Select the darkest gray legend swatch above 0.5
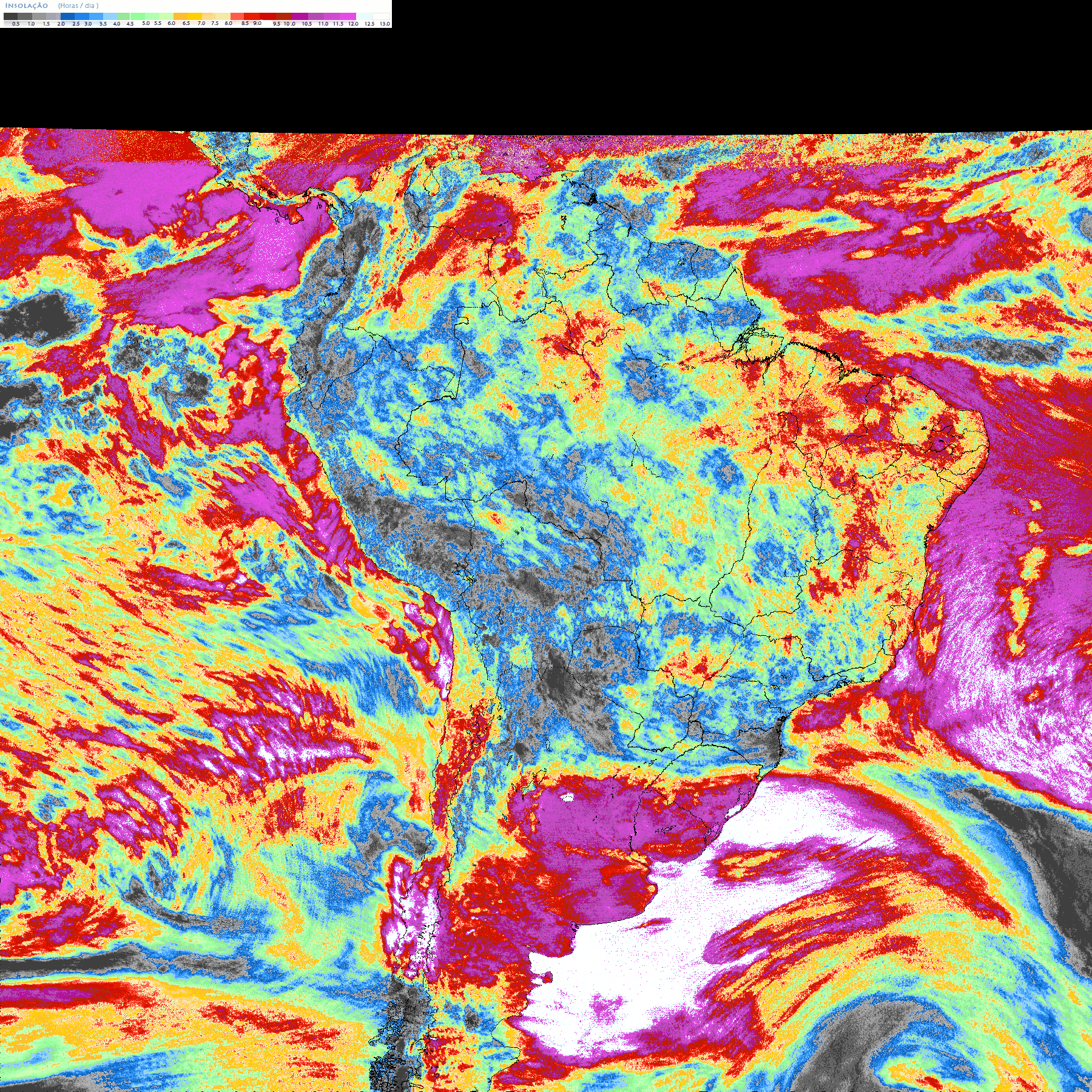1092x1092 pixels. 10,16
